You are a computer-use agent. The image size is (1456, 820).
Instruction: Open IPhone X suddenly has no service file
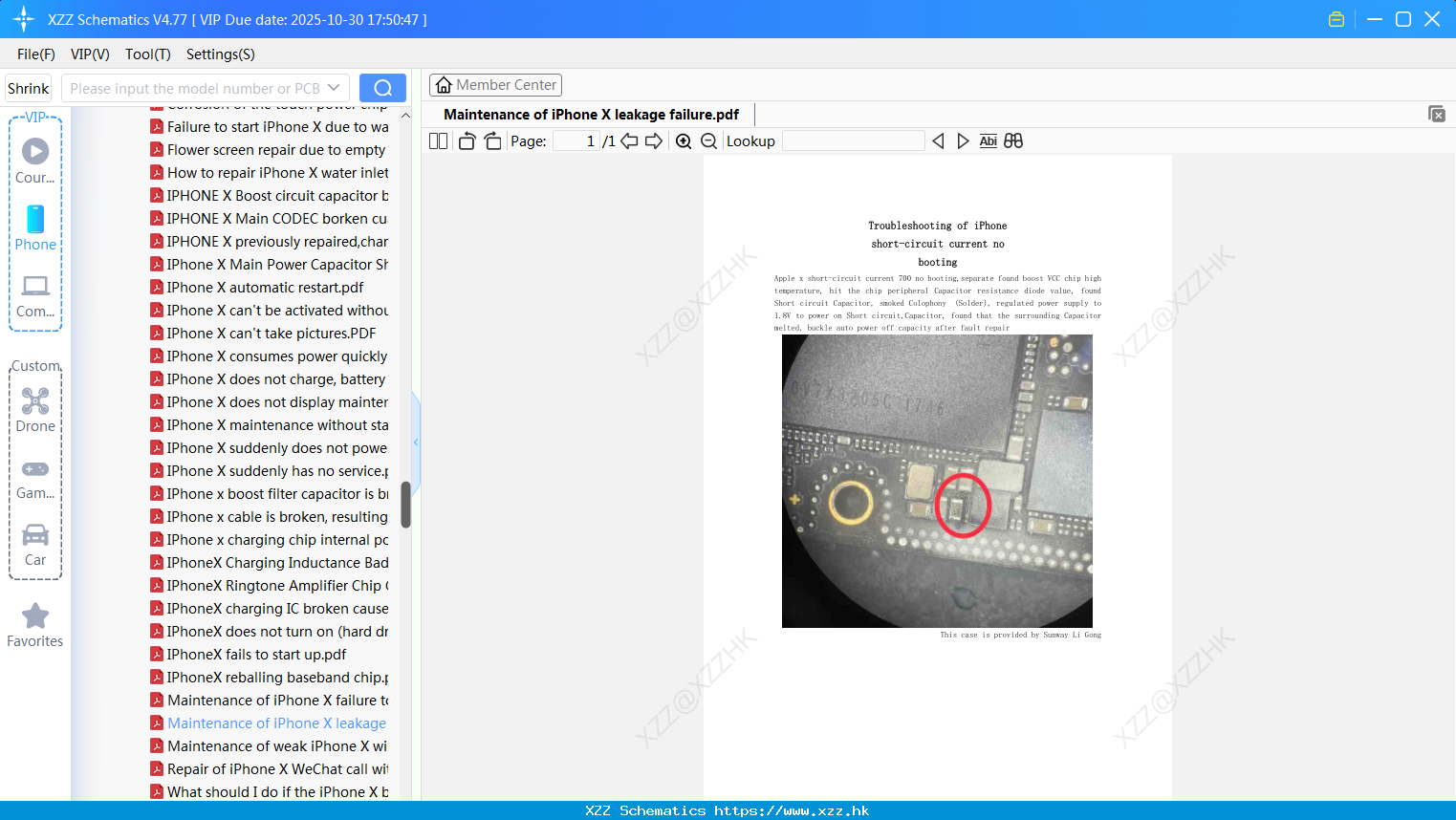[270, 471]
